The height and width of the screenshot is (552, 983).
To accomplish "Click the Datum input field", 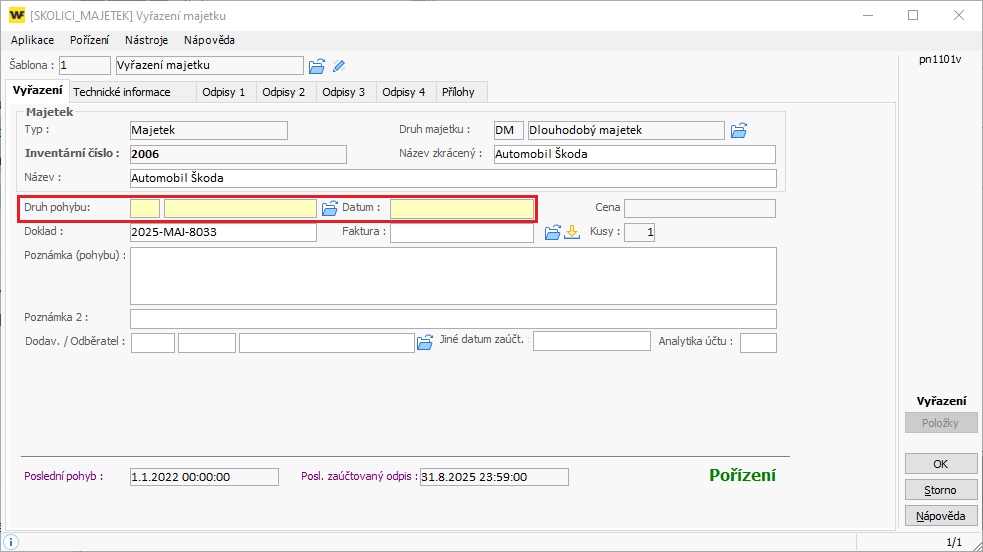I will 461,208.
